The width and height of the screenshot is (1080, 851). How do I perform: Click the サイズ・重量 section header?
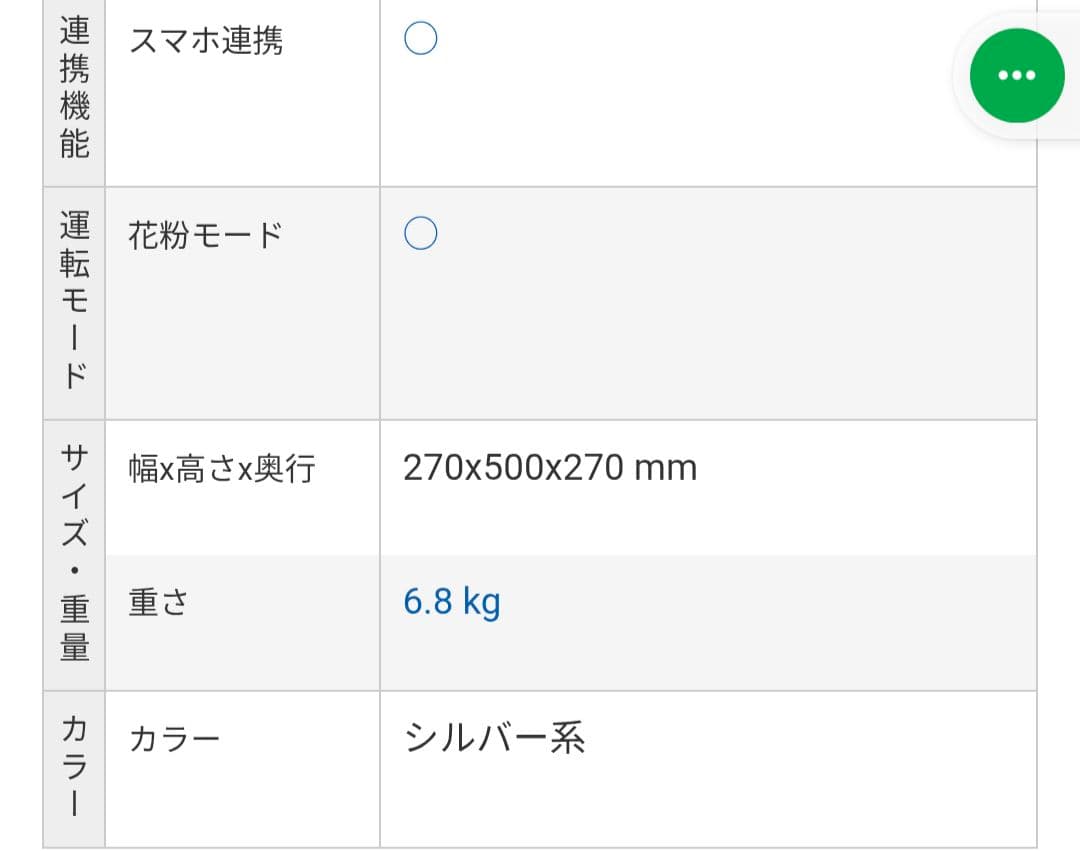(72, 552)
